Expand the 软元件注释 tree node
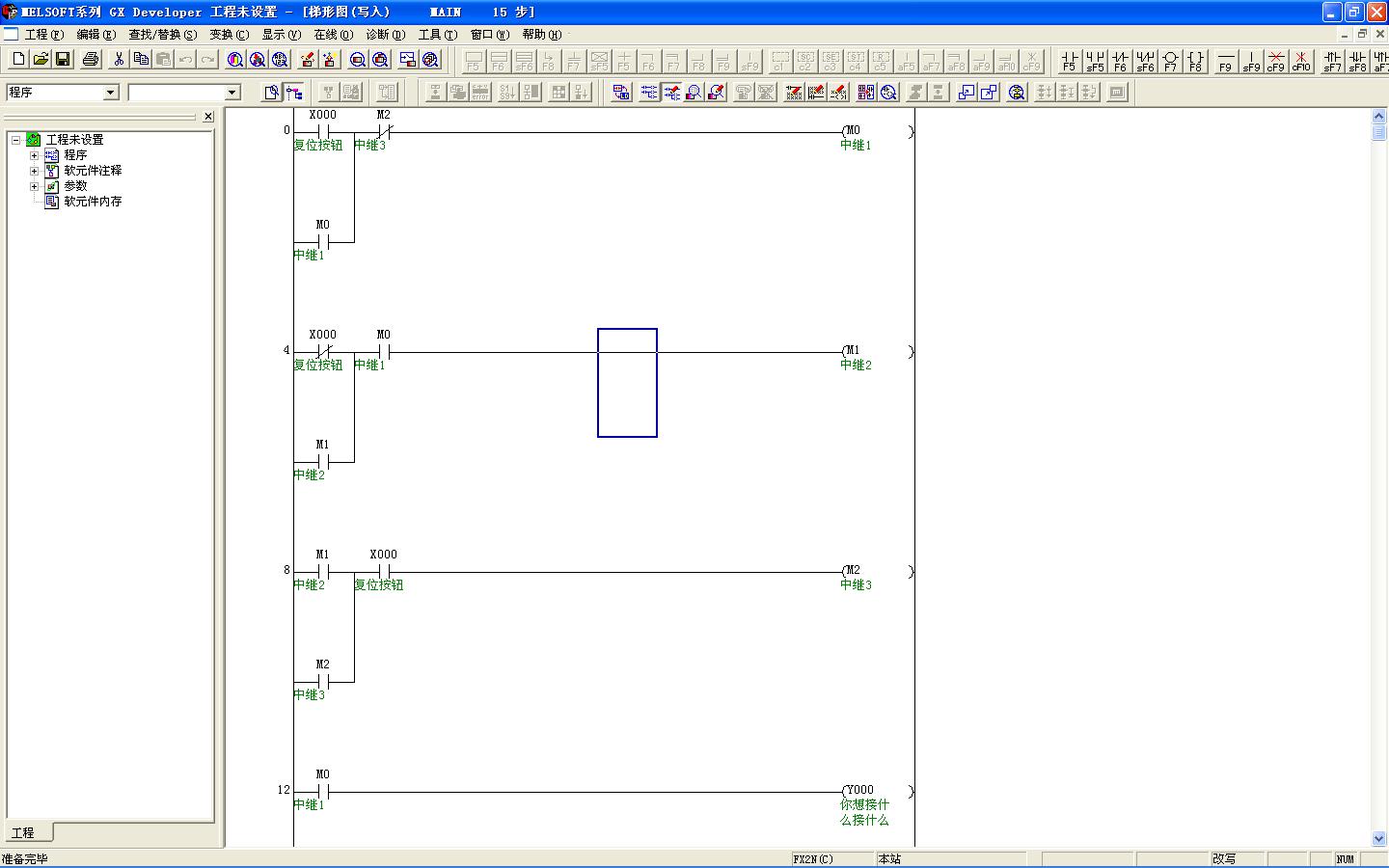This screenshot has height=868, width=1389. point(34,171)
